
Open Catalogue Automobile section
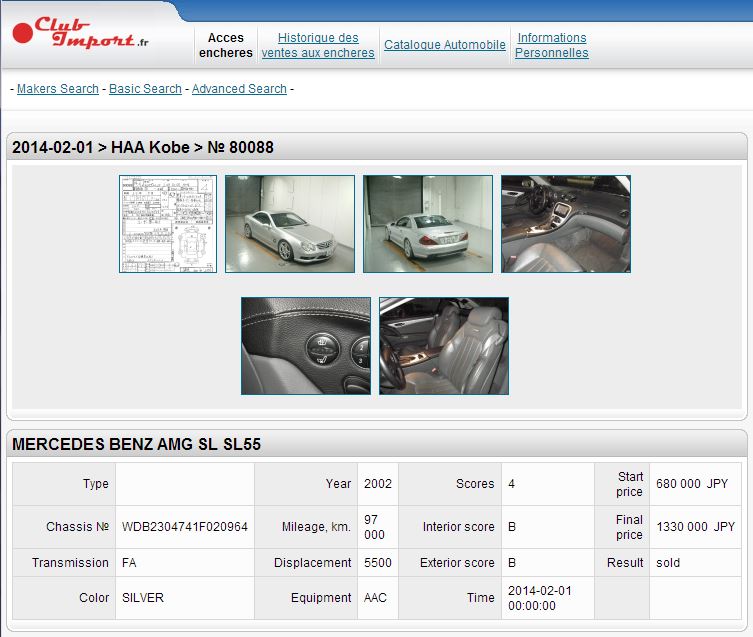click(x=445, y=45)
